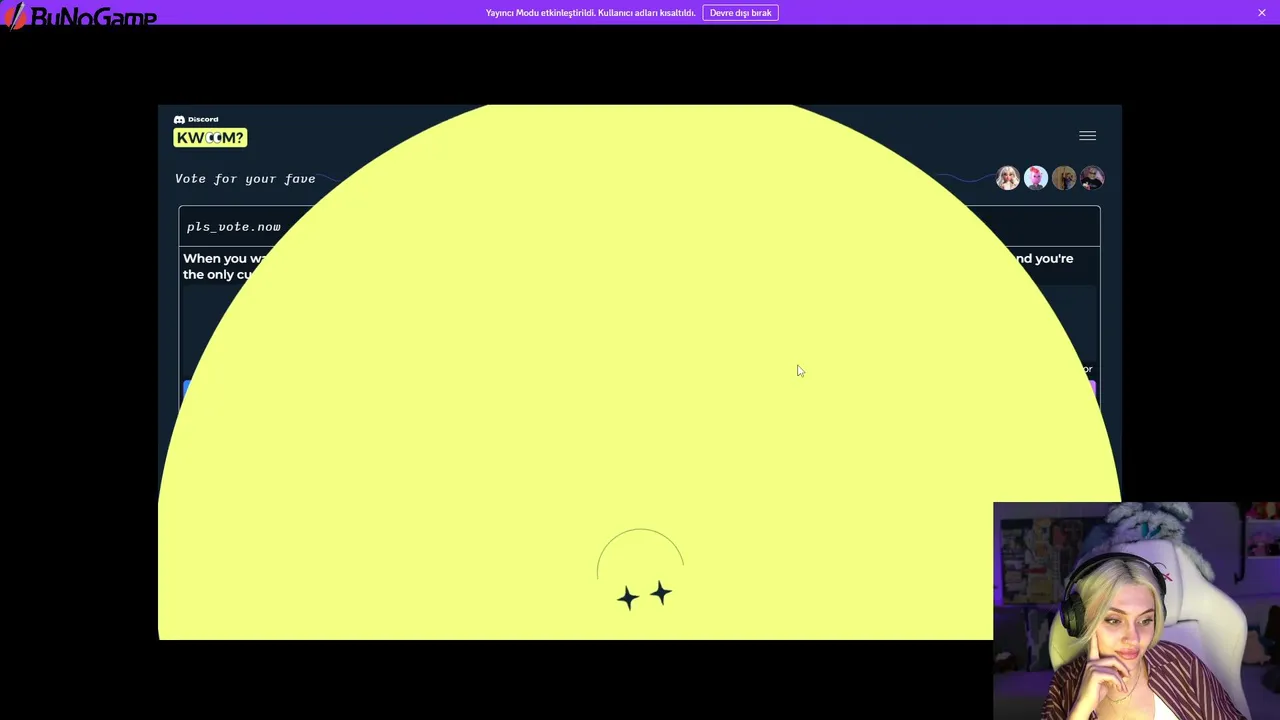Viewport: 1280px width, 720px height.
Task: Dismiss the purple streamer mode banner
Action: tap(1262, 13)
